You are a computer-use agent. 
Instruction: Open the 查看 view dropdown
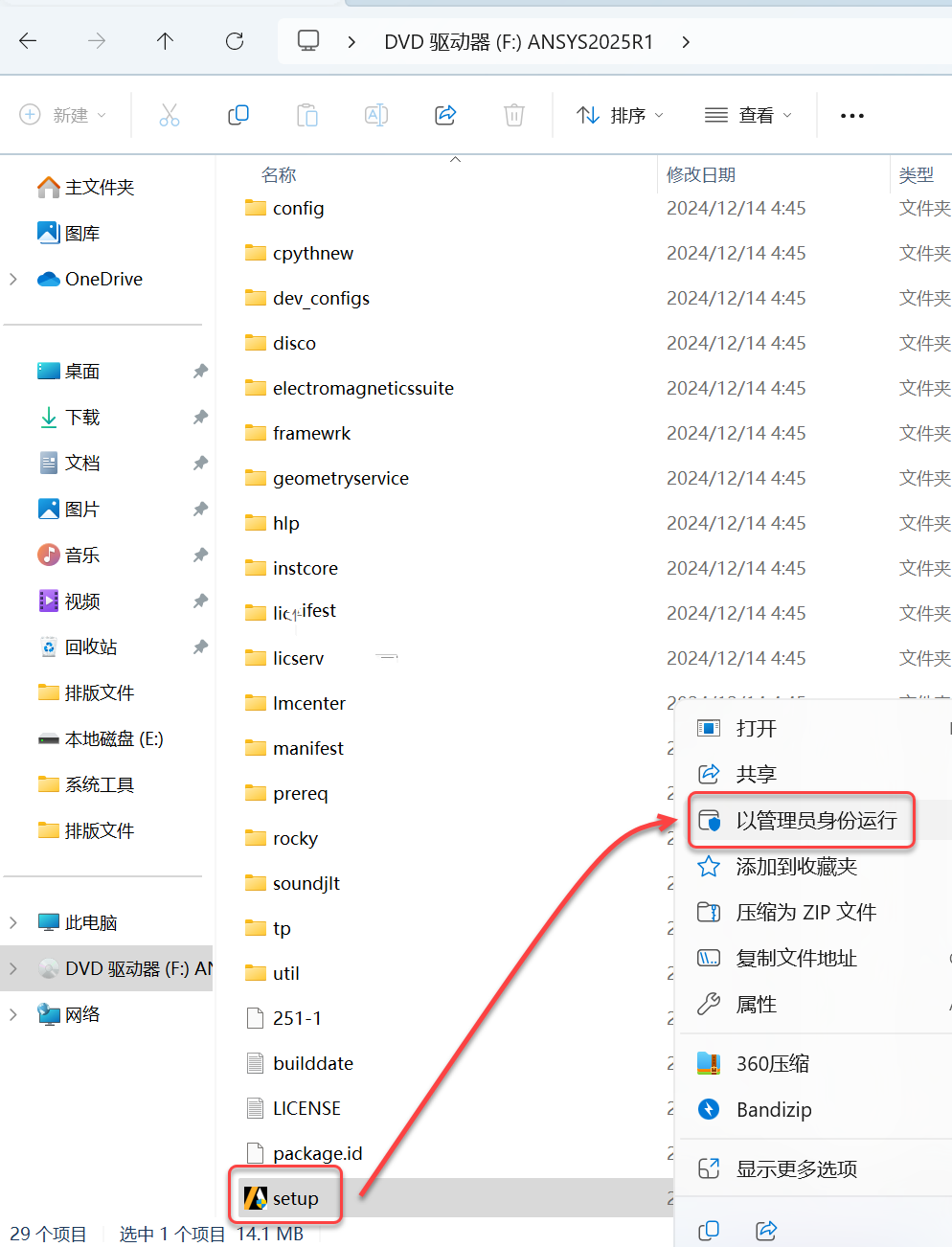[x=748, y=115]
